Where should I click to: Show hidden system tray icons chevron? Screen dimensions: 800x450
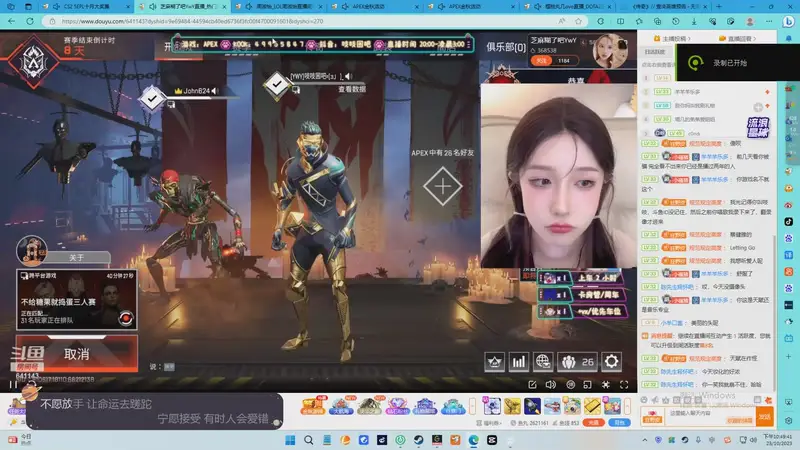coord(645,440)
